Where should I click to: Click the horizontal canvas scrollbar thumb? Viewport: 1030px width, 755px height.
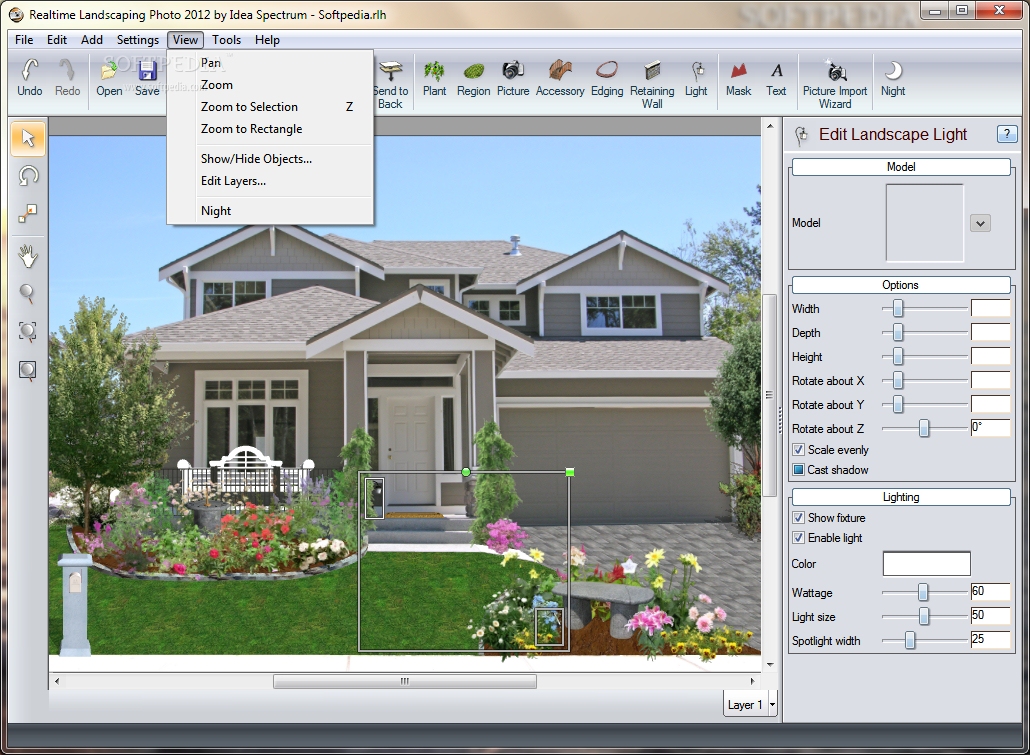[405, 681]
